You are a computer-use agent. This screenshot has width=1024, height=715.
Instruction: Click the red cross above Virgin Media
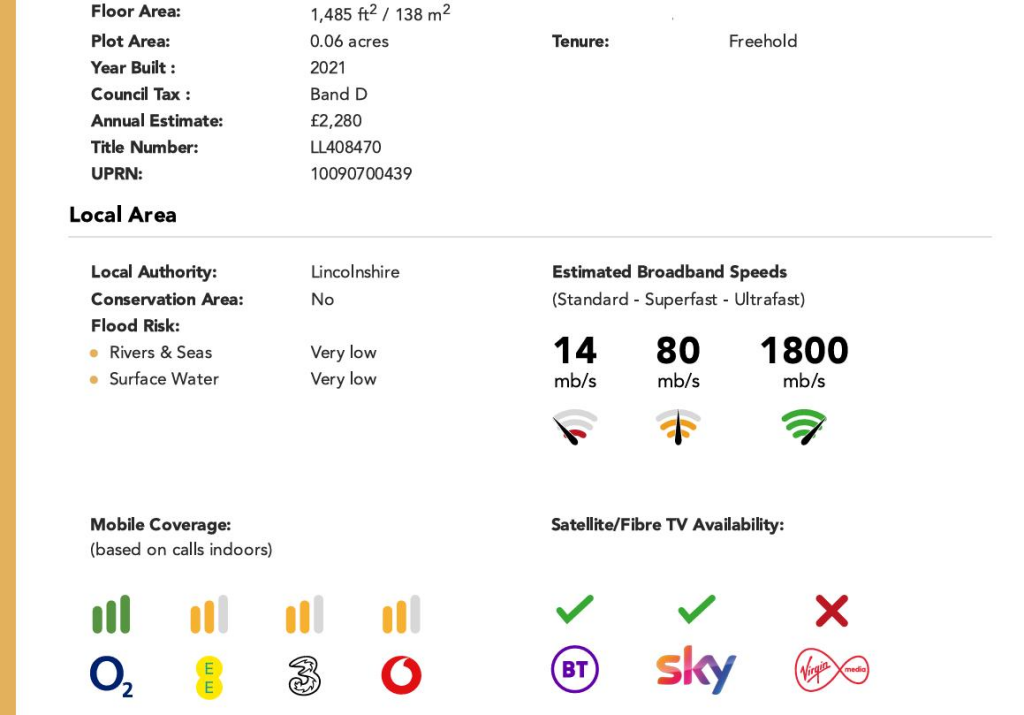pyautogui.click(x=831, y=611)
